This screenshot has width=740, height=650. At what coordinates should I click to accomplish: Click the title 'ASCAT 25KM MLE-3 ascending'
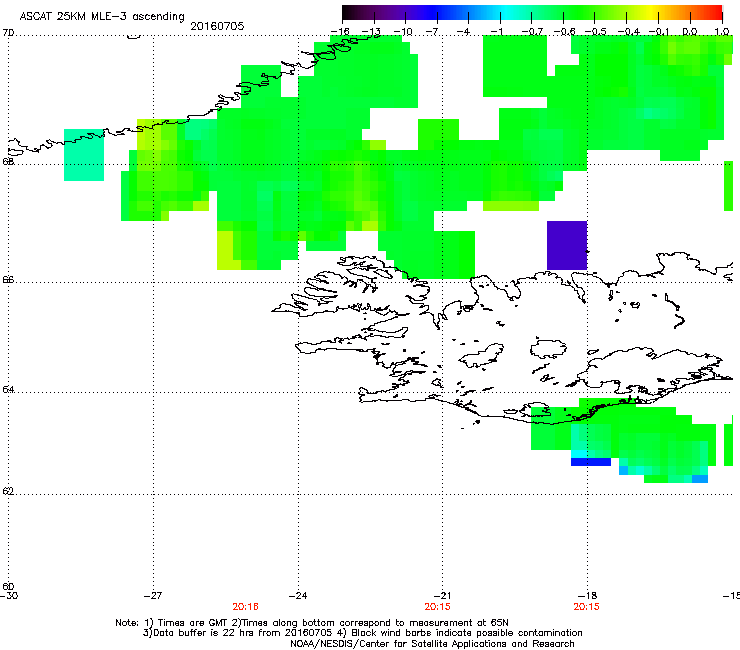(102, 17)
